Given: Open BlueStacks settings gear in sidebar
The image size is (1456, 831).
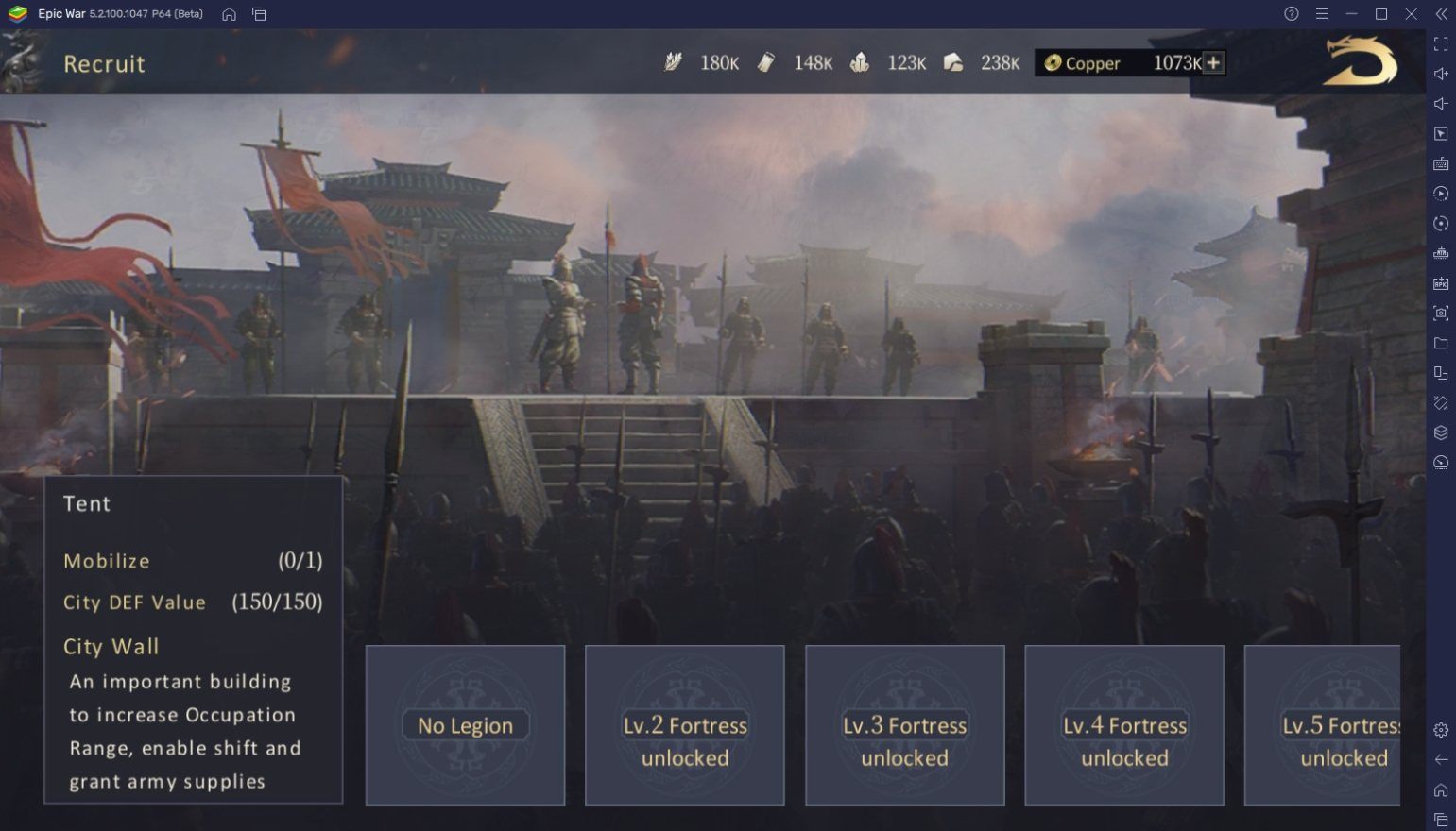Looking at the screenshot, I should (1441, 730).
